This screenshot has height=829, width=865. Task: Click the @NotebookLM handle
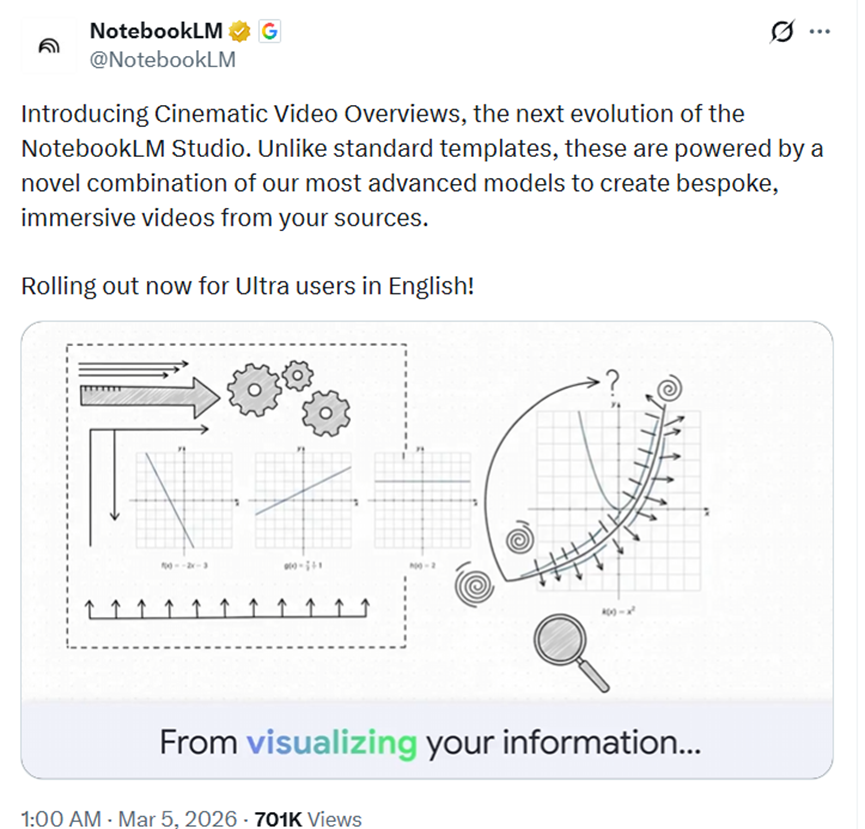click(163, 60)
